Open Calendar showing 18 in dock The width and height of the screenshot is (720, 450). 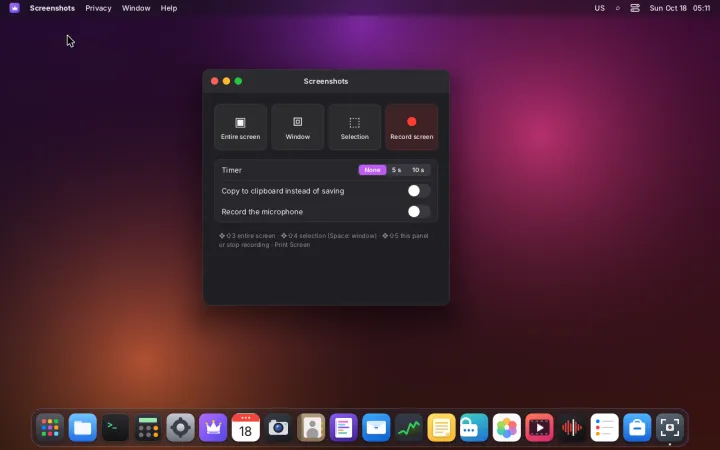pos(246,428)
